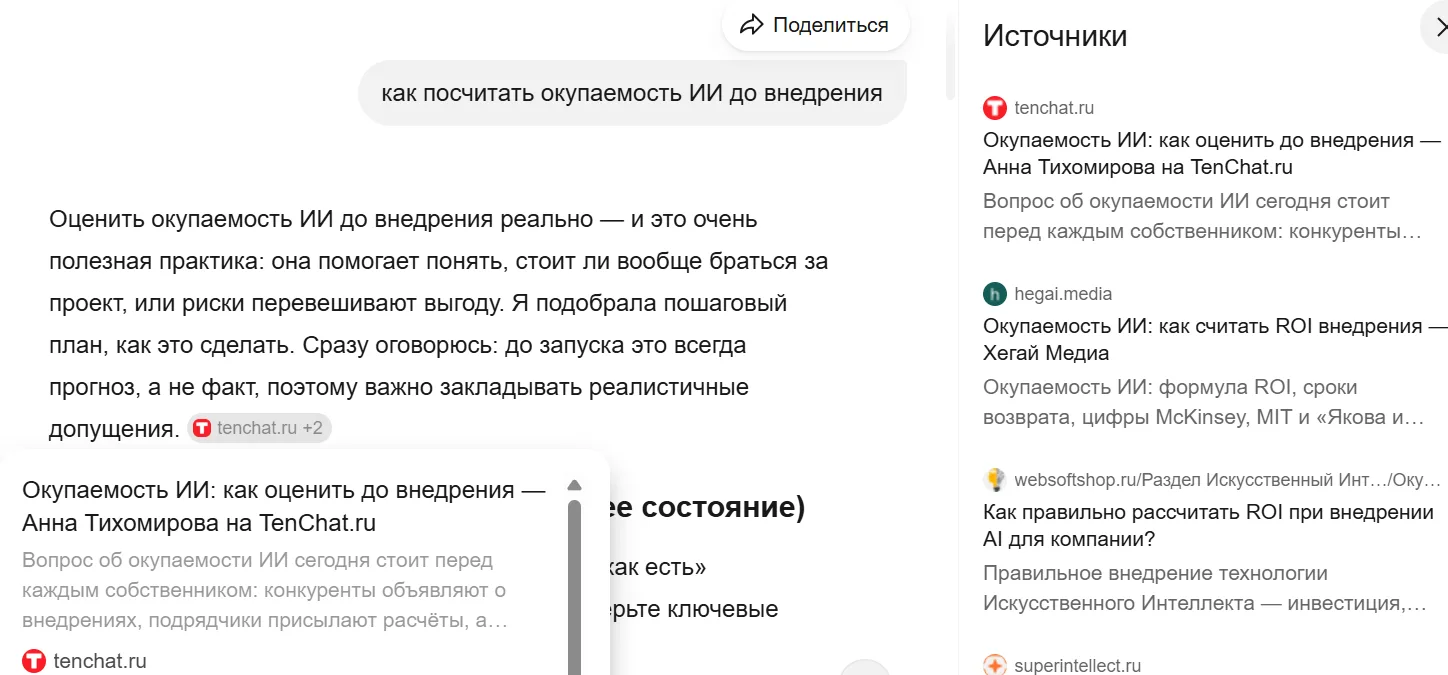Close the Источники sources panel
This screenshot has width=1448, height=675.
pos(1439,27)
